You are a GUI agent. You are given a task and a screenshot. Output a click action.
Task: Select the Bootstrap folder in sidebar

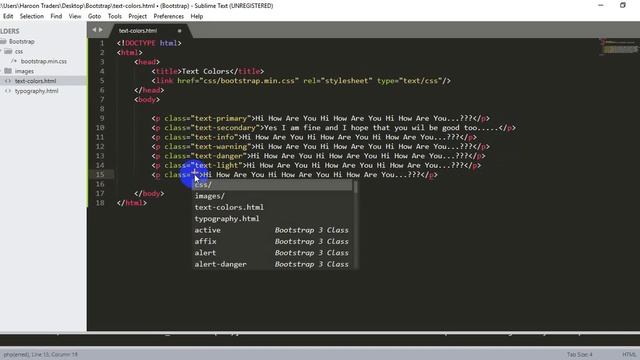(22, 41)
